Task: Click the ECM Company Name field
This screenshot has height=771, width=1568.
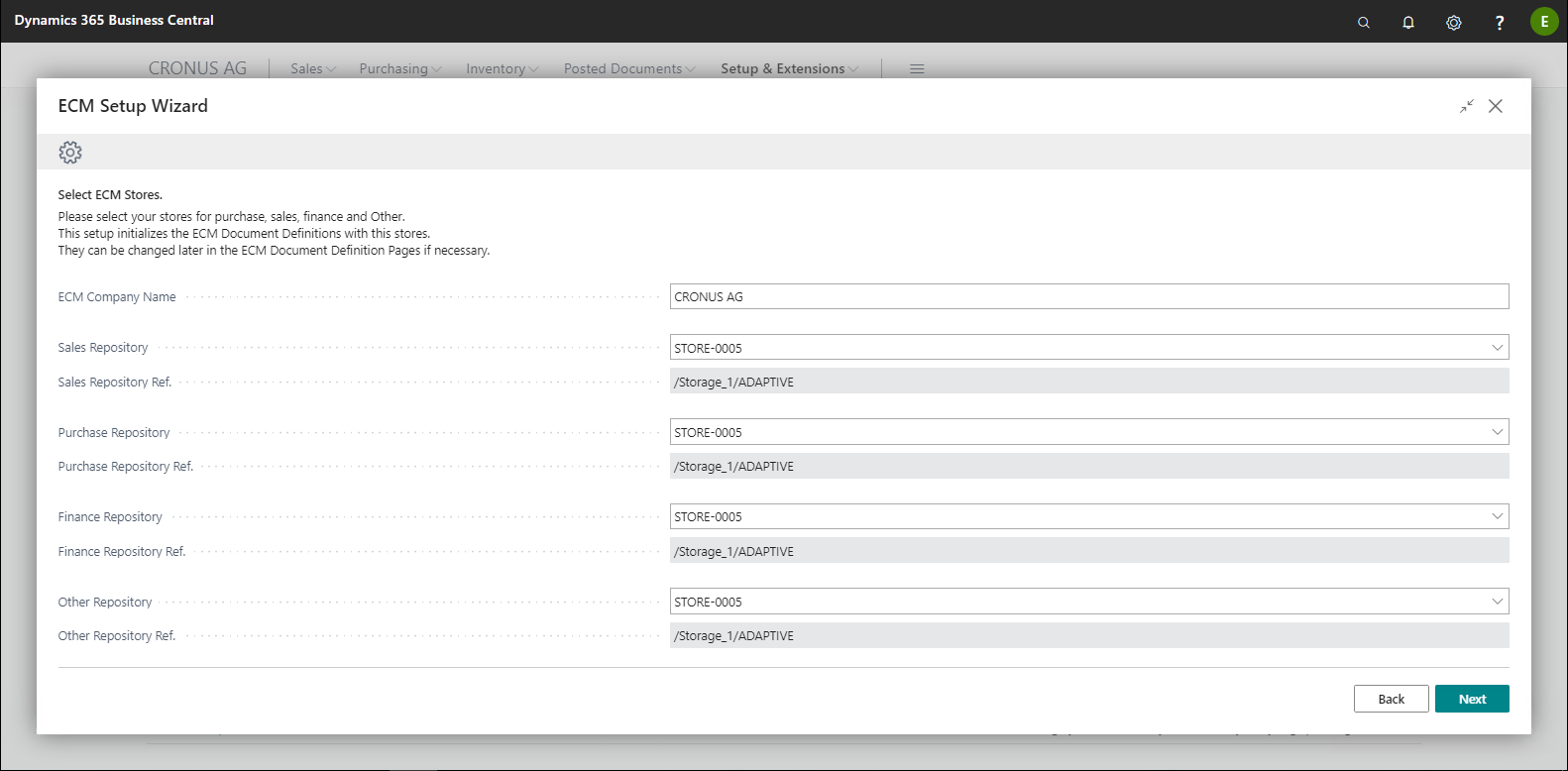Action: pyautogui.click(x=1088, y=296)
